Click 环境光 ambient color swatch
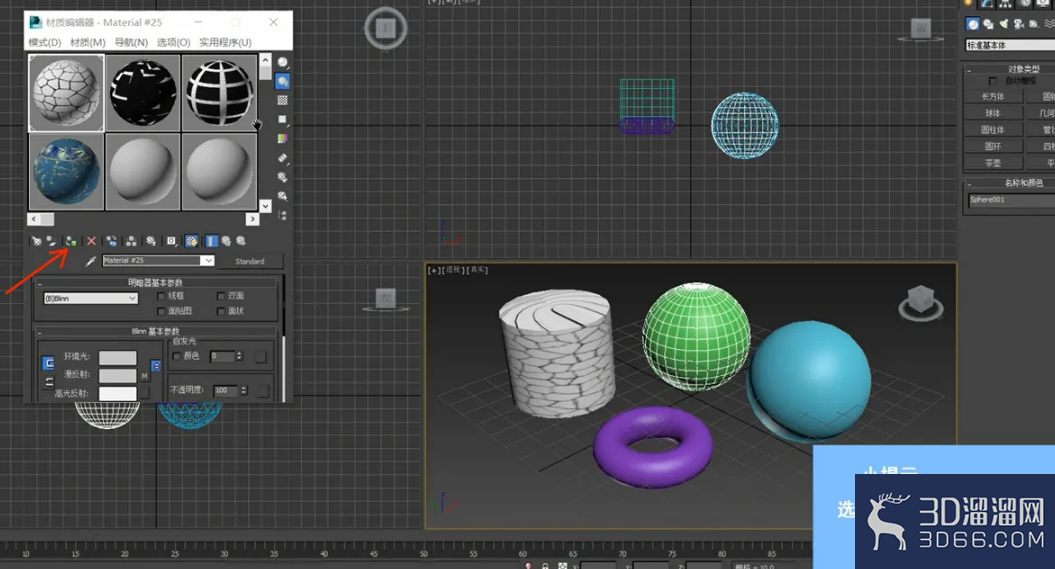The width and height of the screenshot is (1055, 569). pos(118,358)
